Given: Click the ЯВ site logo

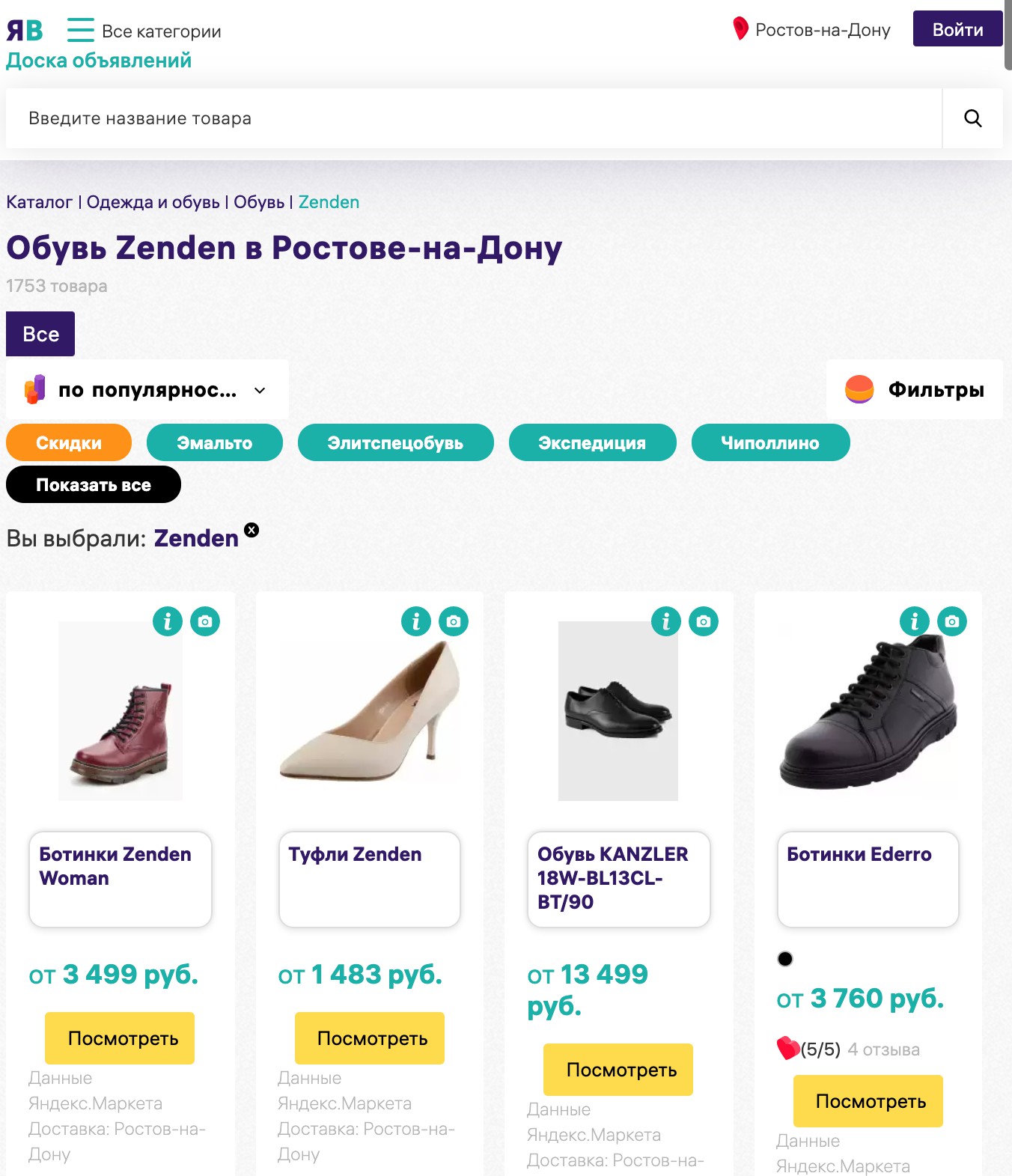Looking at the screenshot, I should click(25, 31).
